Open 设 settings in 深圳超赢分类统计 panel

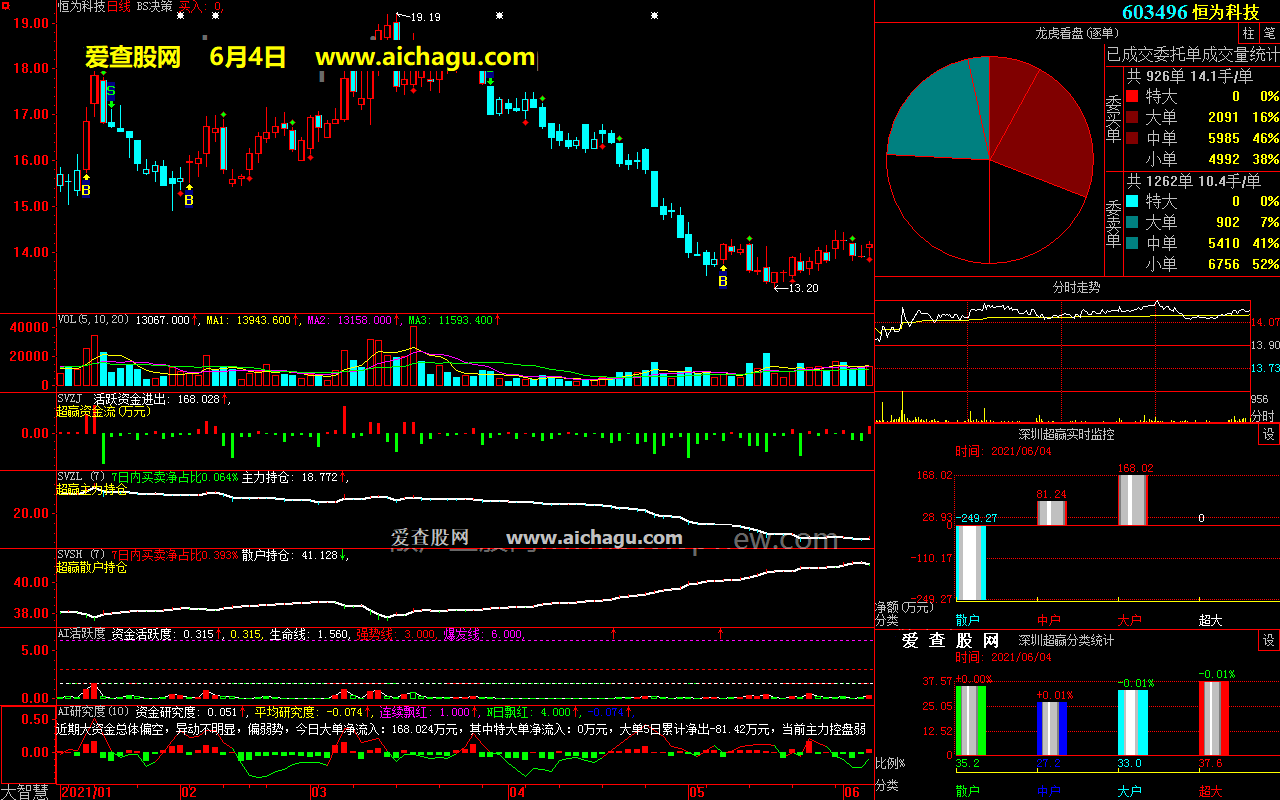(1268, 640)
